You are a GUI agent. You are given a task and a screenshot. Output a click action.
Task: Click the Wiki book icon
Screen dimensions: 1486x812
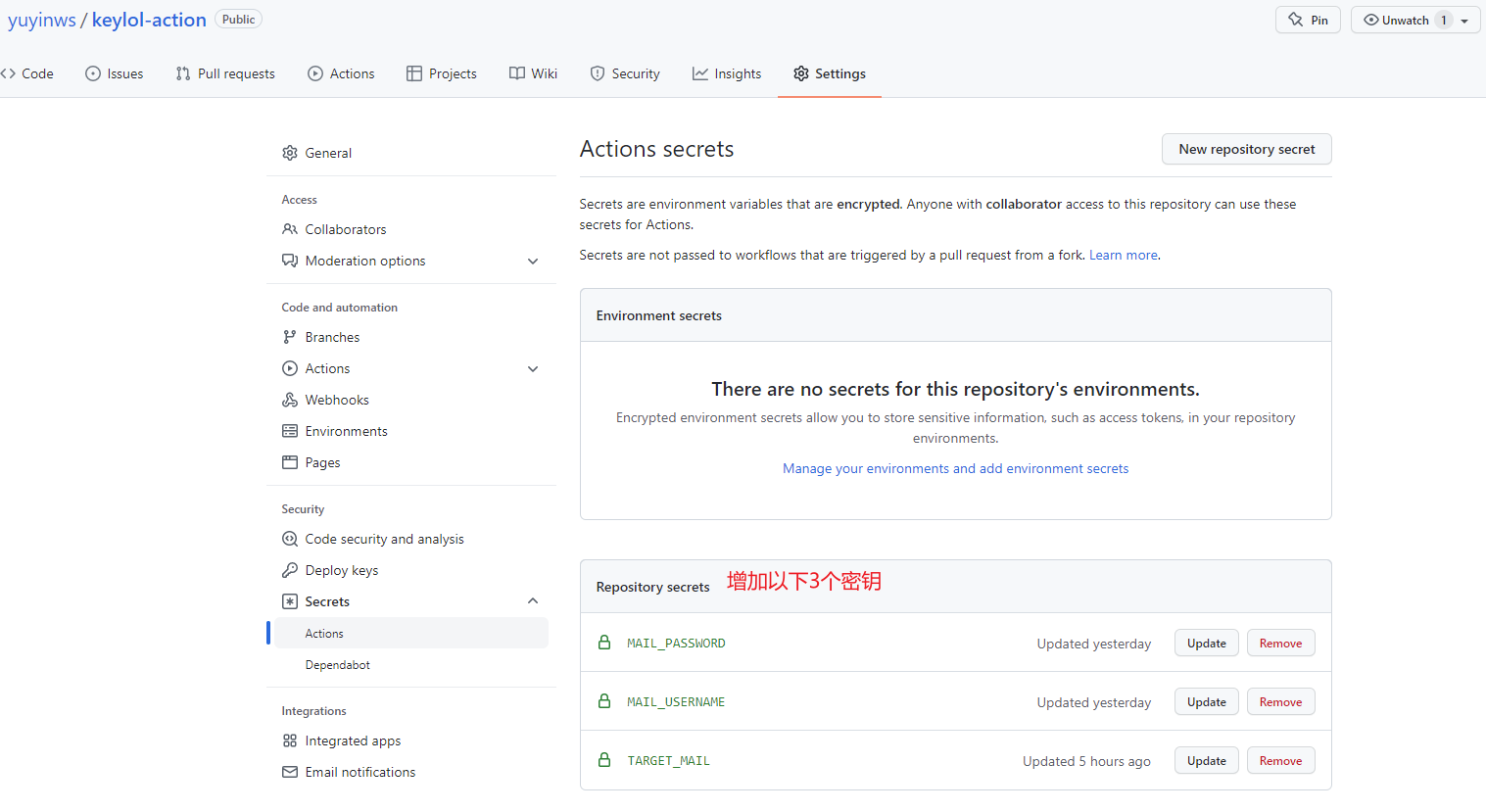coord(517,73)
